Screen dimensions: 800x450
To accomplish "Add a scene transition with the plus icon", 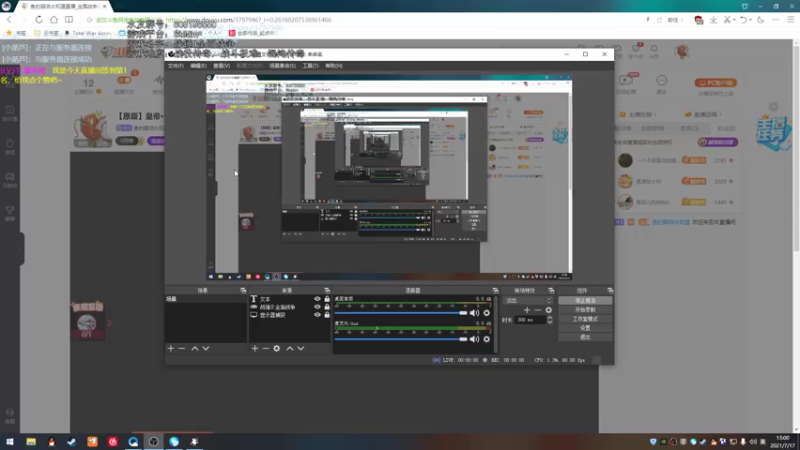I will pos(527,310).
